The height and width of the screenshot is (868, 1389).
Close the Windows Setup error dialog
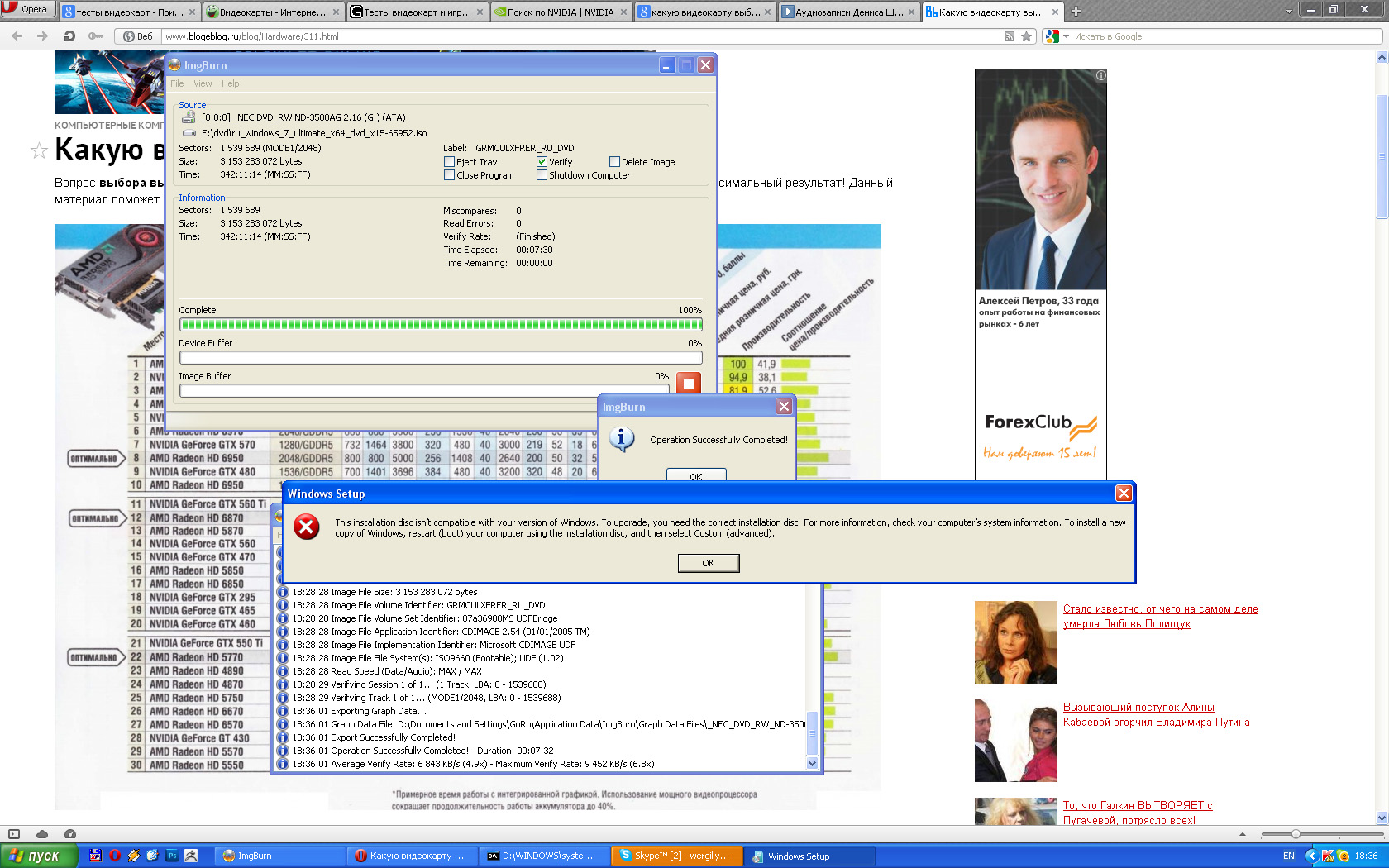pyautogui.click(x=1124, y=494)
